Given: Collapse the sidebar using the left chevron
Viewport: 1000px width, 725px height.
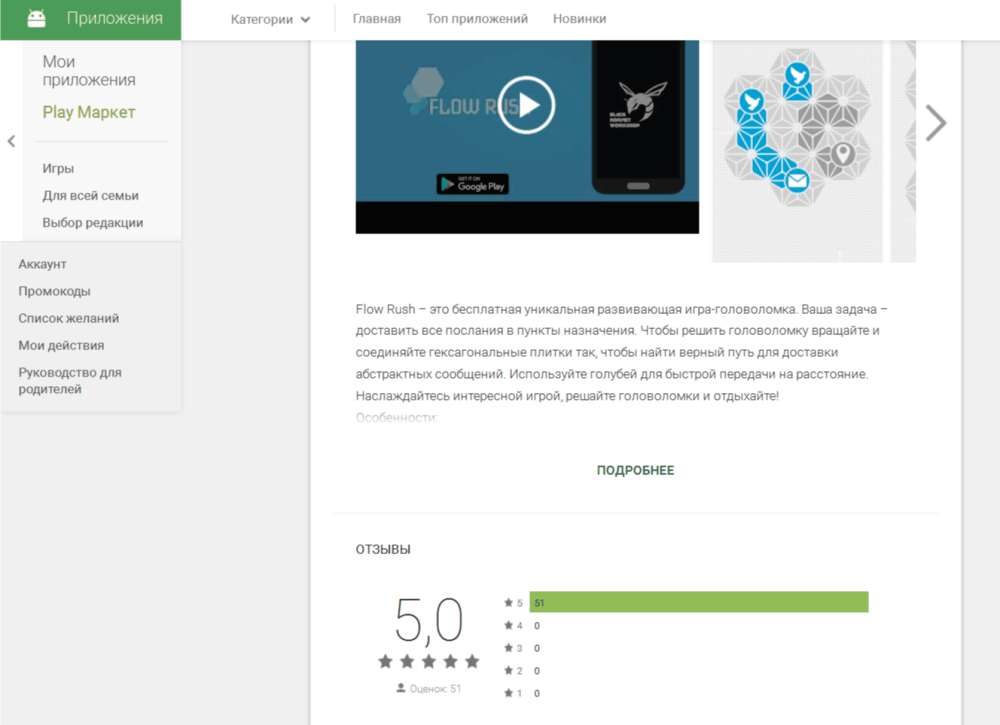Looking at the screenshot, I should [10, 141].
